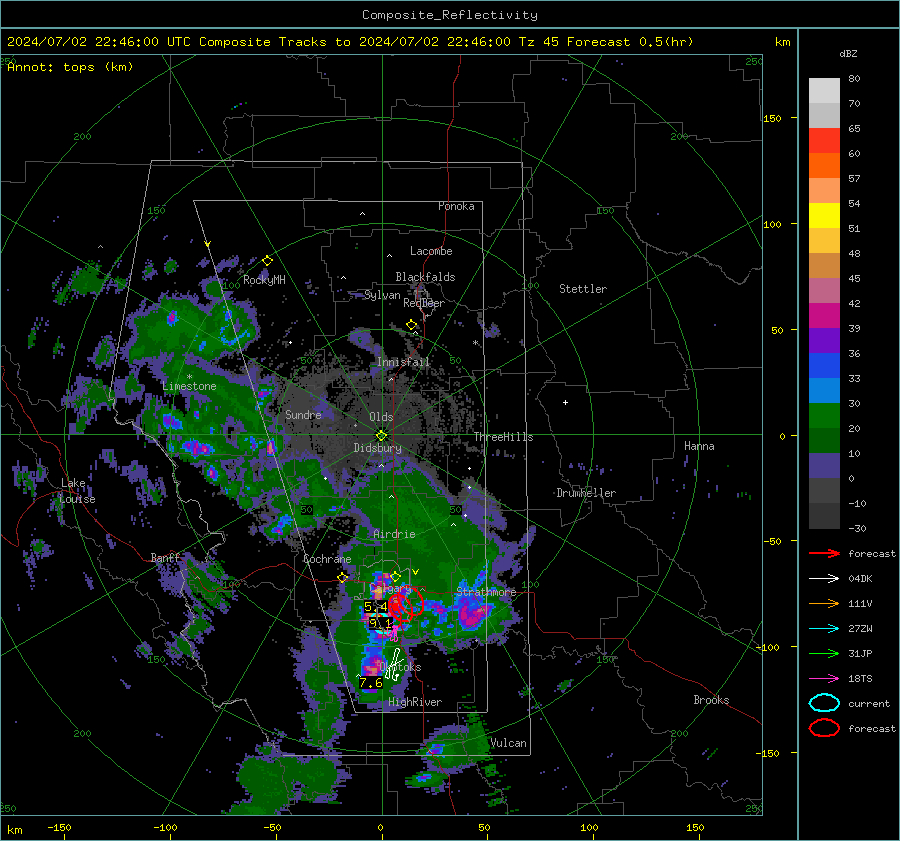Click the orange 57–60 dBZ color swatch
900x841 pixels.
click(824, 166)
